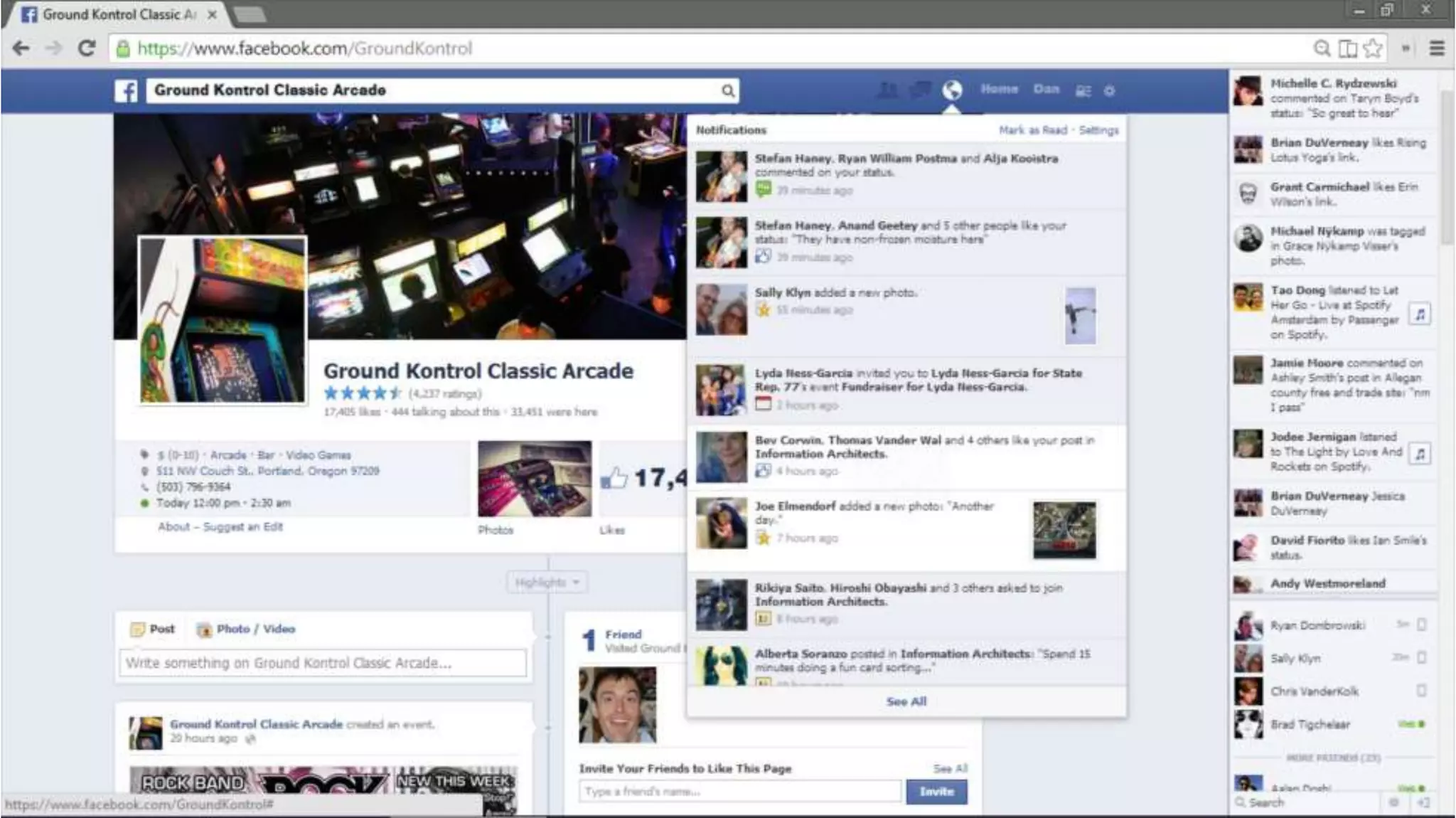Image resolution: width=1456 pixels, height=818 pixels.
Task: Expand the Highlights dropdown
Action: point(547,583)
